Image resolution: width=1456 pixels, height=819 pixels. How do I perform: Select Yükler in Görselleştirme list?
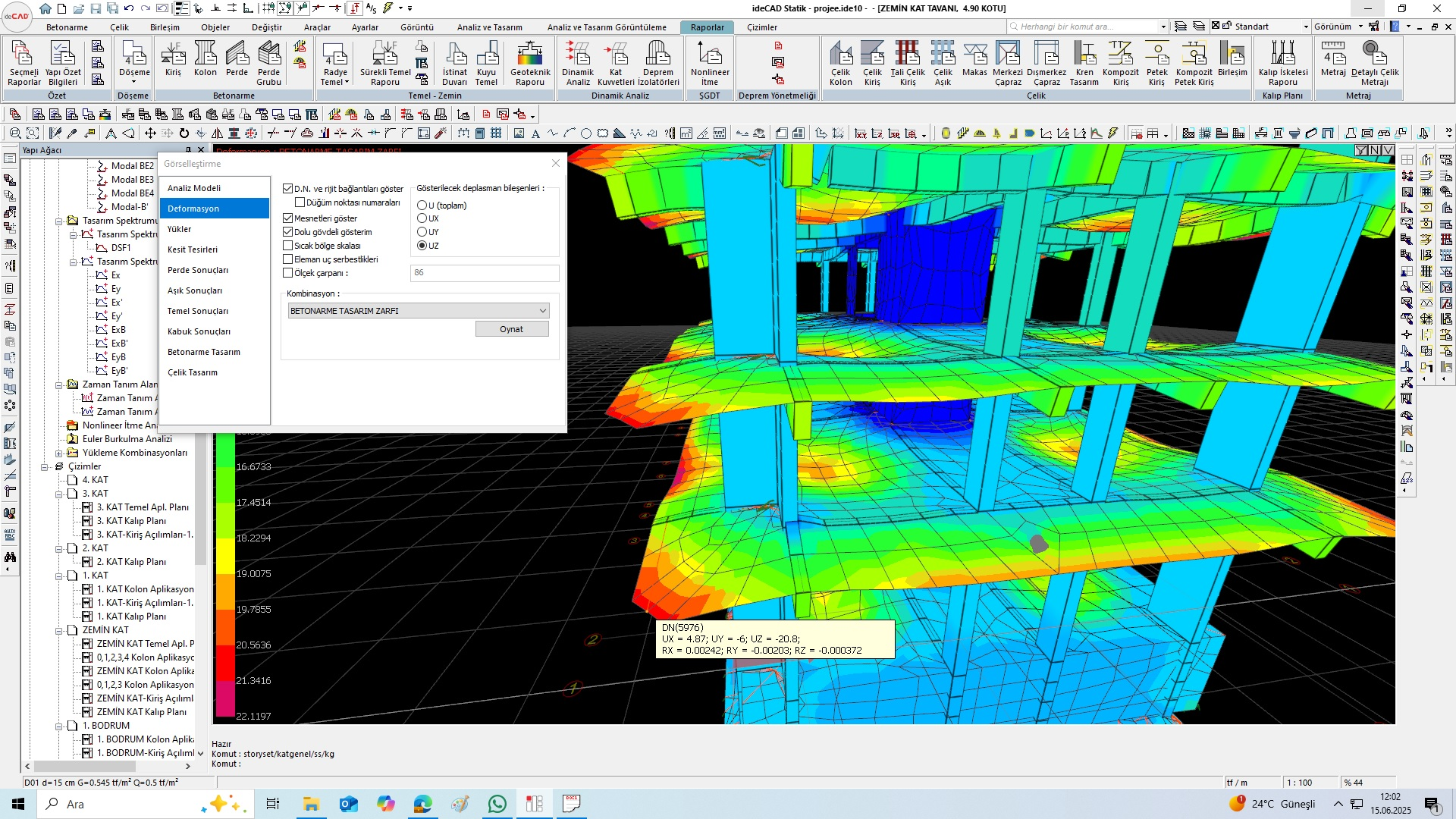point(215,229)
